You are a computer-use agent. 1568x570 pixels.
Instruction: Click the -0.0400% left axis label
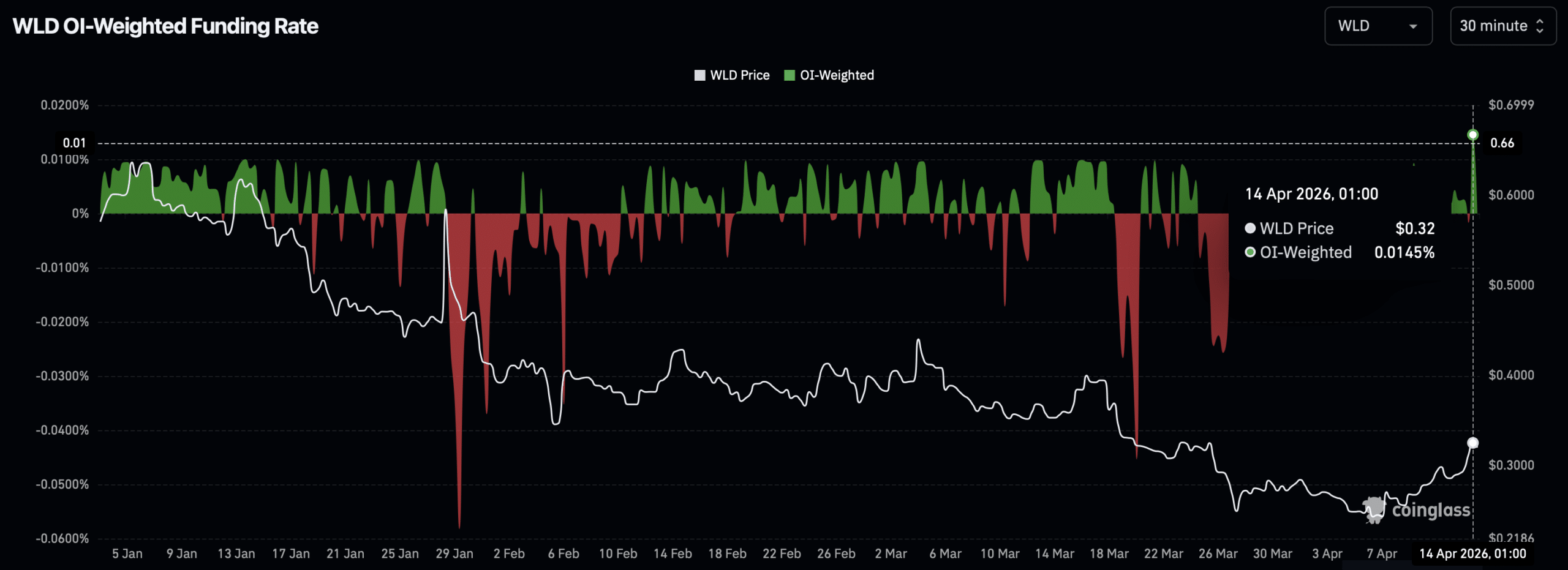click(x=62, y=430)
